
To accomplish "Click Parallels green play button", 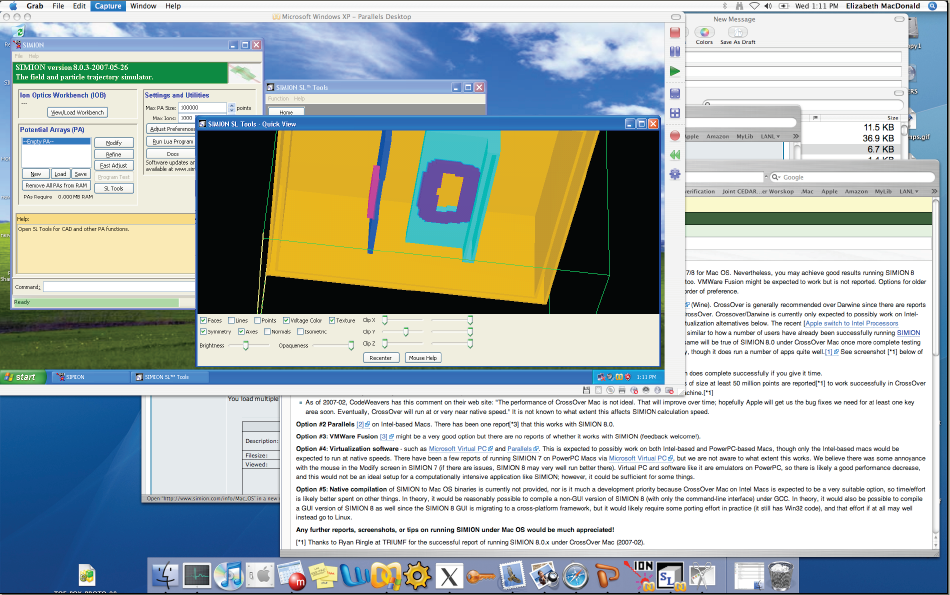I will pos(675,71).
